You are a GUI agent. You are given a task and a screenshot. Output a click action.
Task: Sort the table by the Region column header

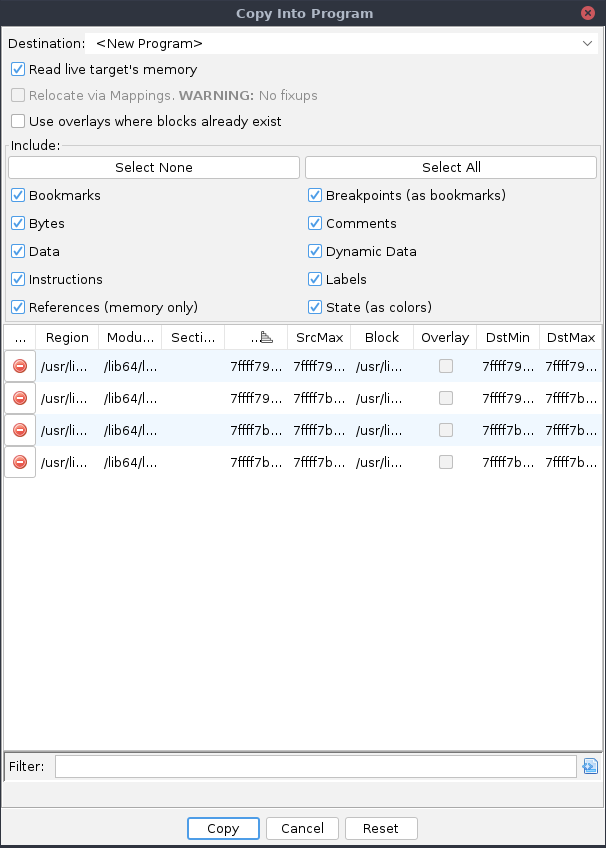[66, 337]
